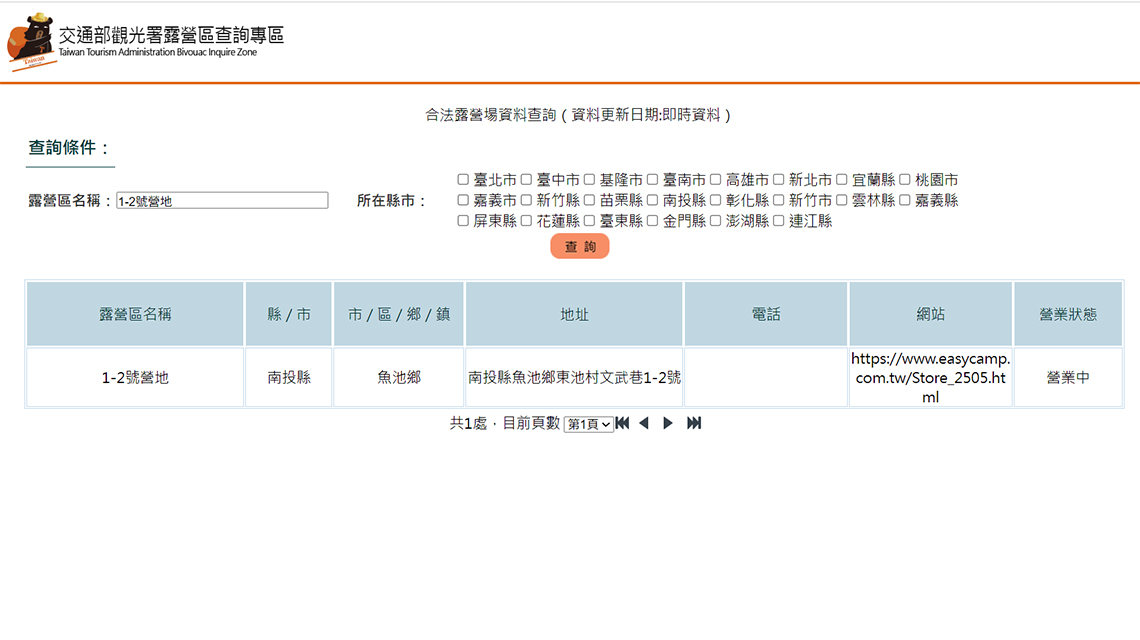Screen dimensions: 1140x640
Task: Click the next page arrow
Action: click(x=668, y=423)
